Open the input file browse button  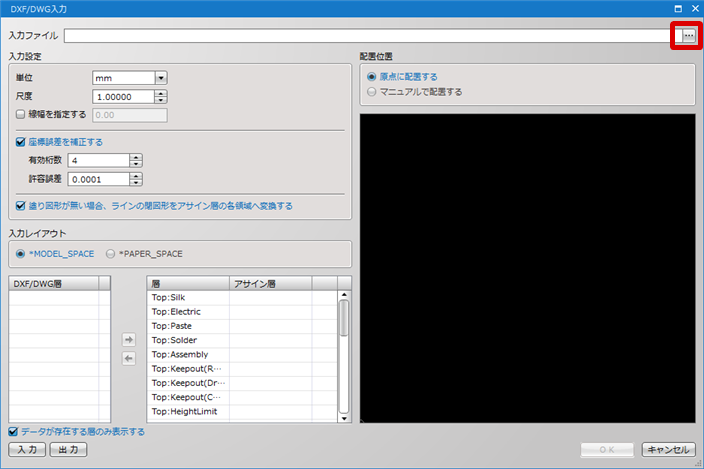point(688,35)
